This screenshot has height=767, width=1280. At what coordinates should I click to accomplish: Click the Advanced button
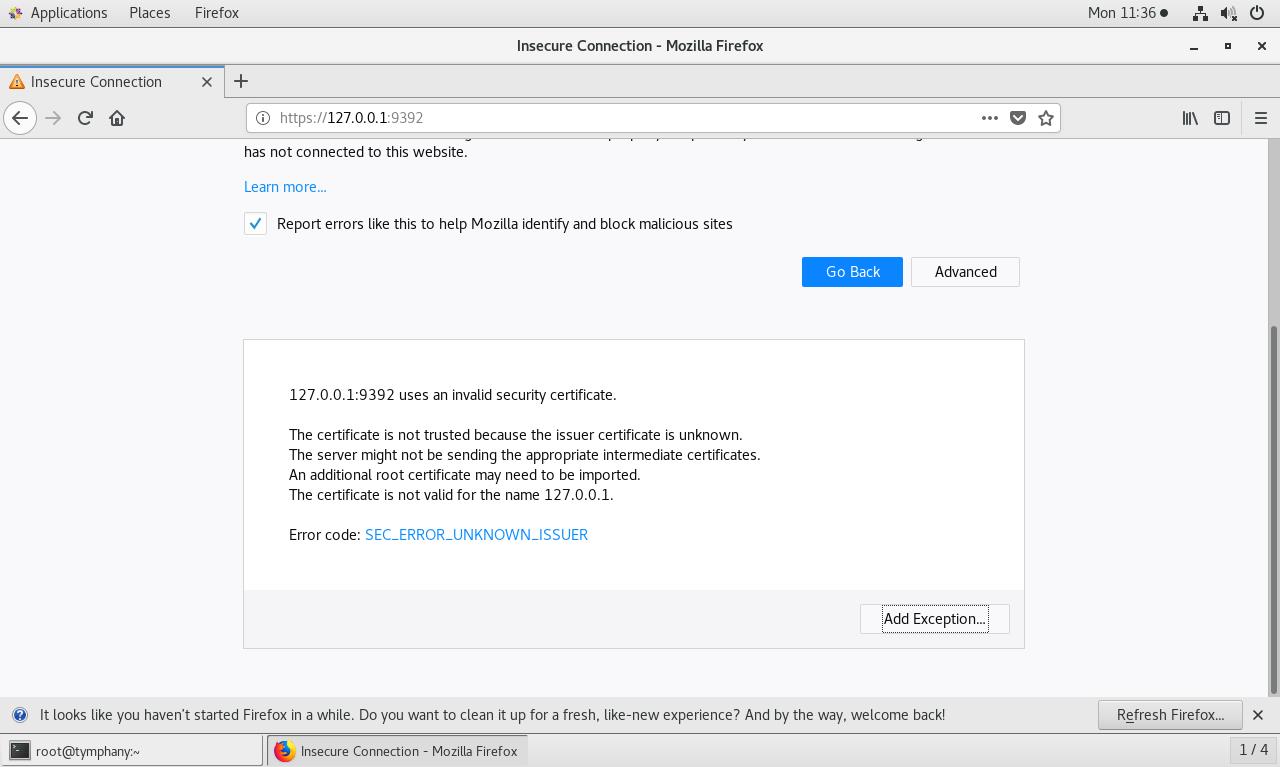(965, 272)
